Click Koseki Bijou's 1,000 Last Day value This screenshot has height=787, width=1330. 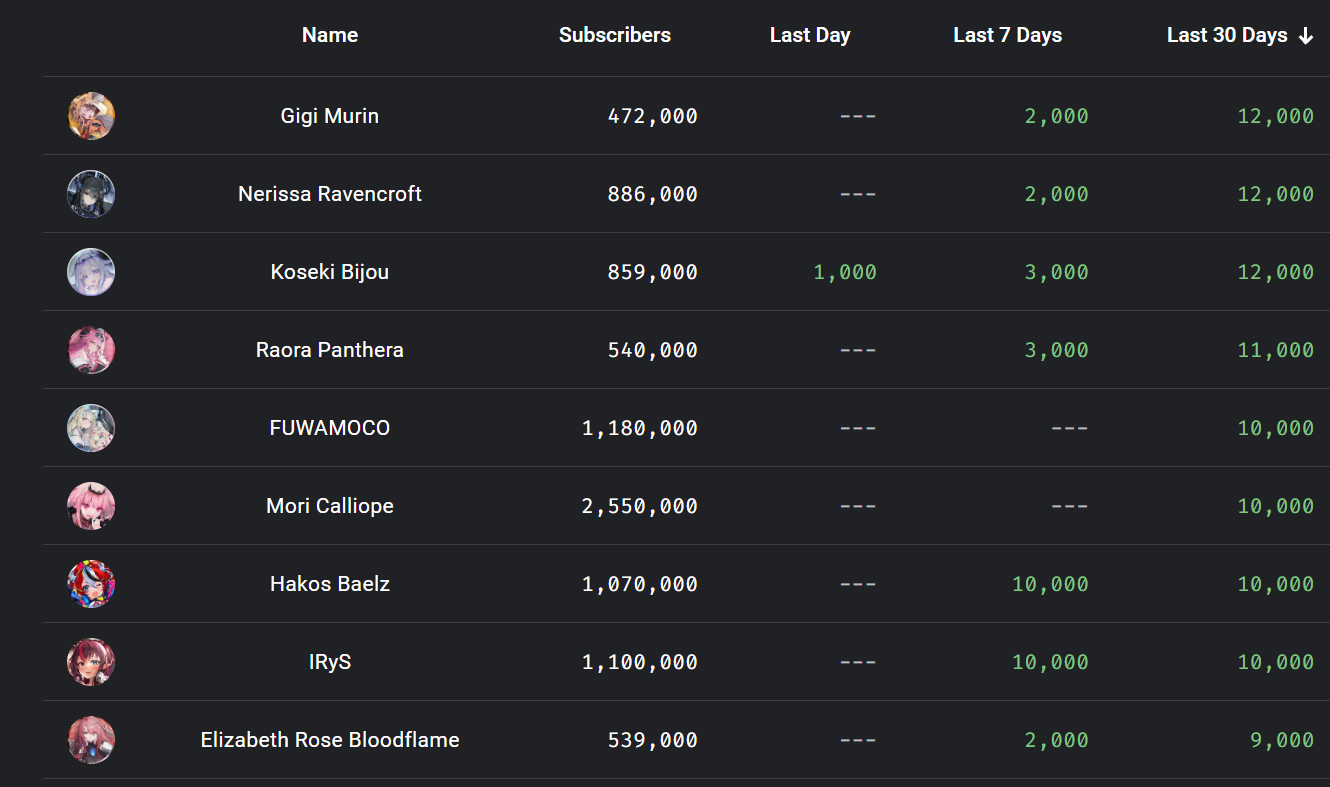[x=845, y=272]
